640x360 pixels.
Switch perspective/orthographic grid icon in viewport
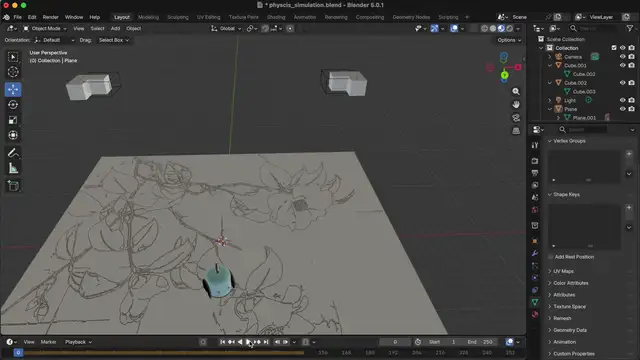[516, 131]
